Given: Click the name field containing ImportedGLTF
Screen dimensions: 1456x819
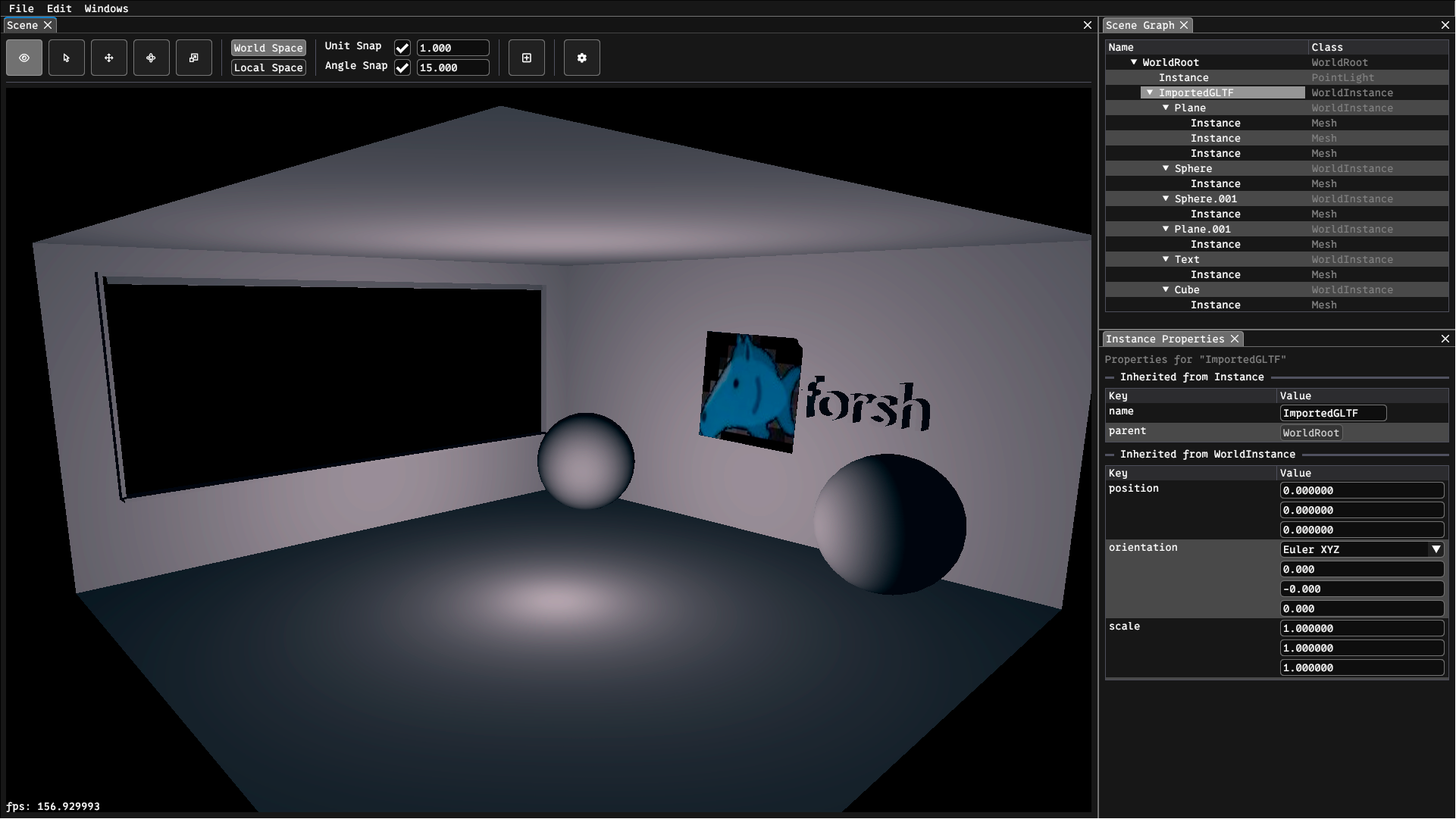Looking at the screenshot, I should click(x=1332, y=413).
